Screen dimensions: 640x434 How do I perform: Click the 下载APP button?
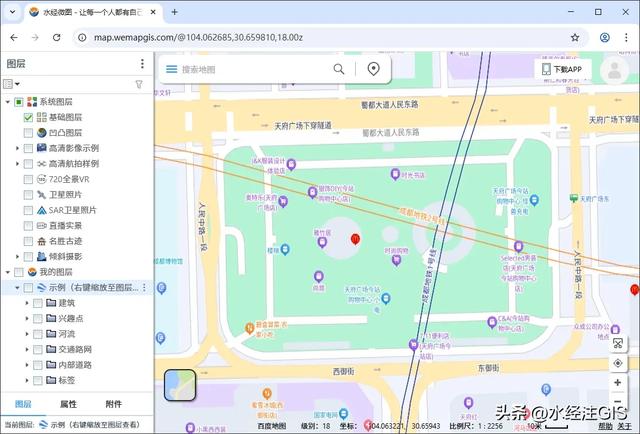(562, 69)
